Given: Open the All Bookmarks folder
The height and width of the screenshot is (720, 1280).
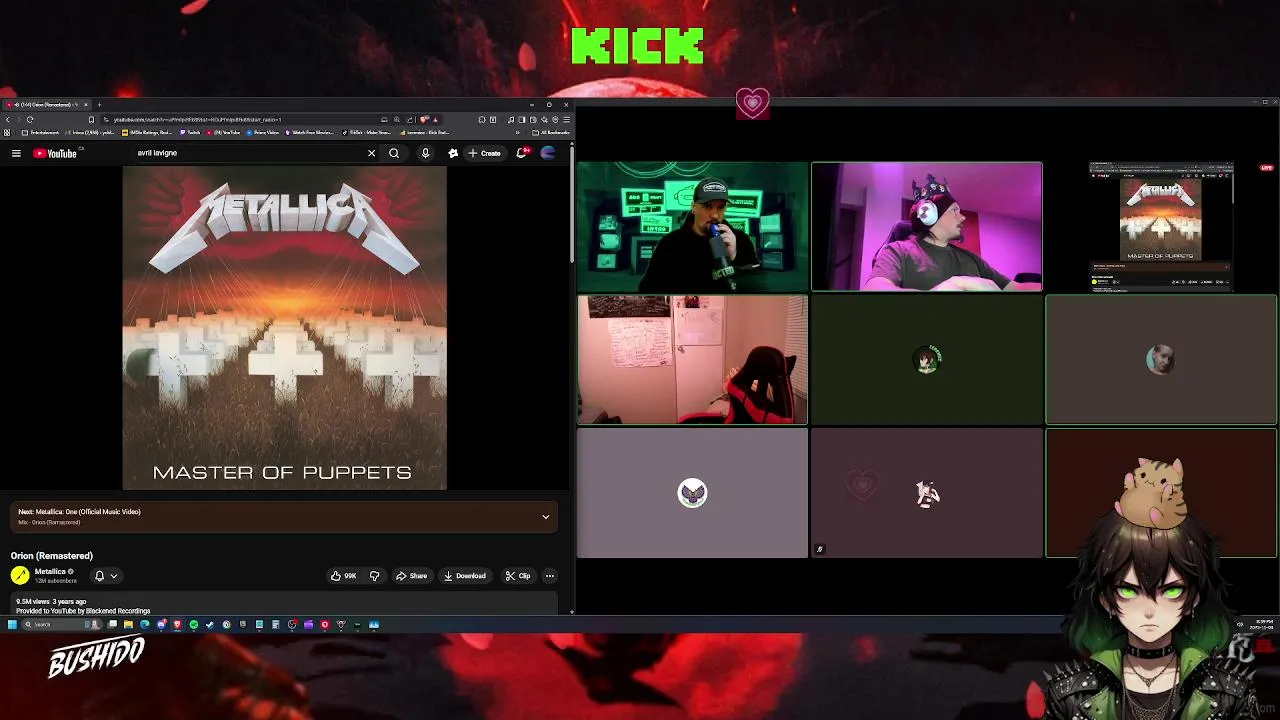Looking at the screenshot, I should [551, 132].
